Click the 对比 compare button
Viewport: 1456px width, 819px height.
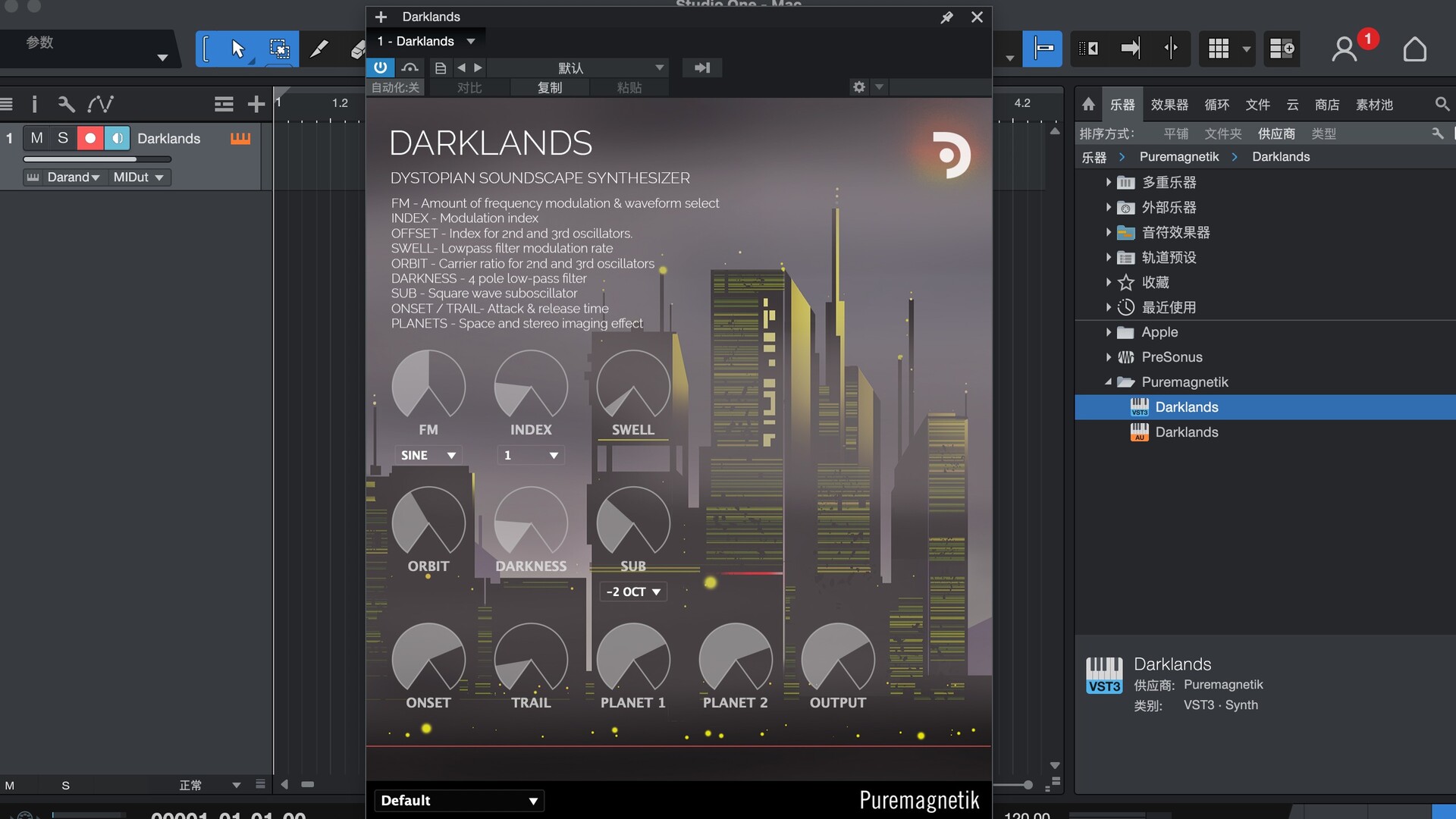tap(469, 87)
